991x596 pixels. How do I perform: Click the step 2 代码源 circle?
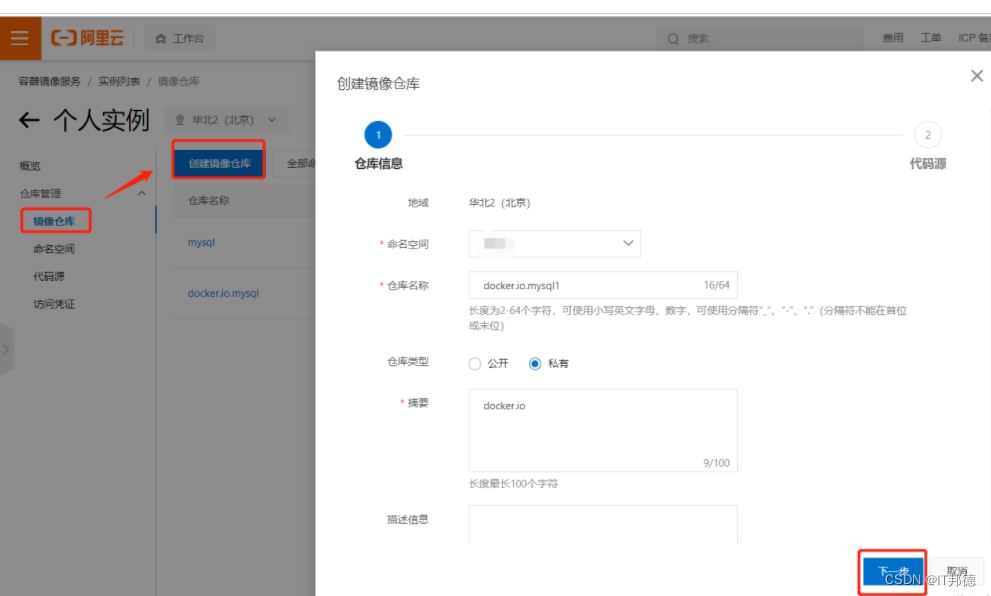coord(927,135)
